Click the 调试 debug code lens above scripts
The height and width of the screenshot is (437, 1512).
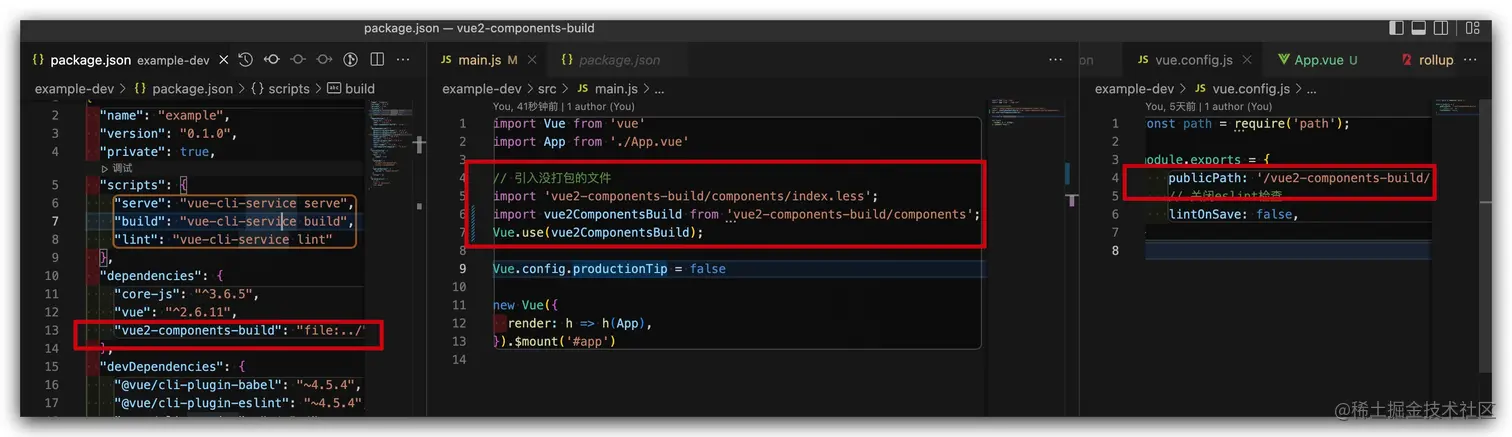(117, 169)
